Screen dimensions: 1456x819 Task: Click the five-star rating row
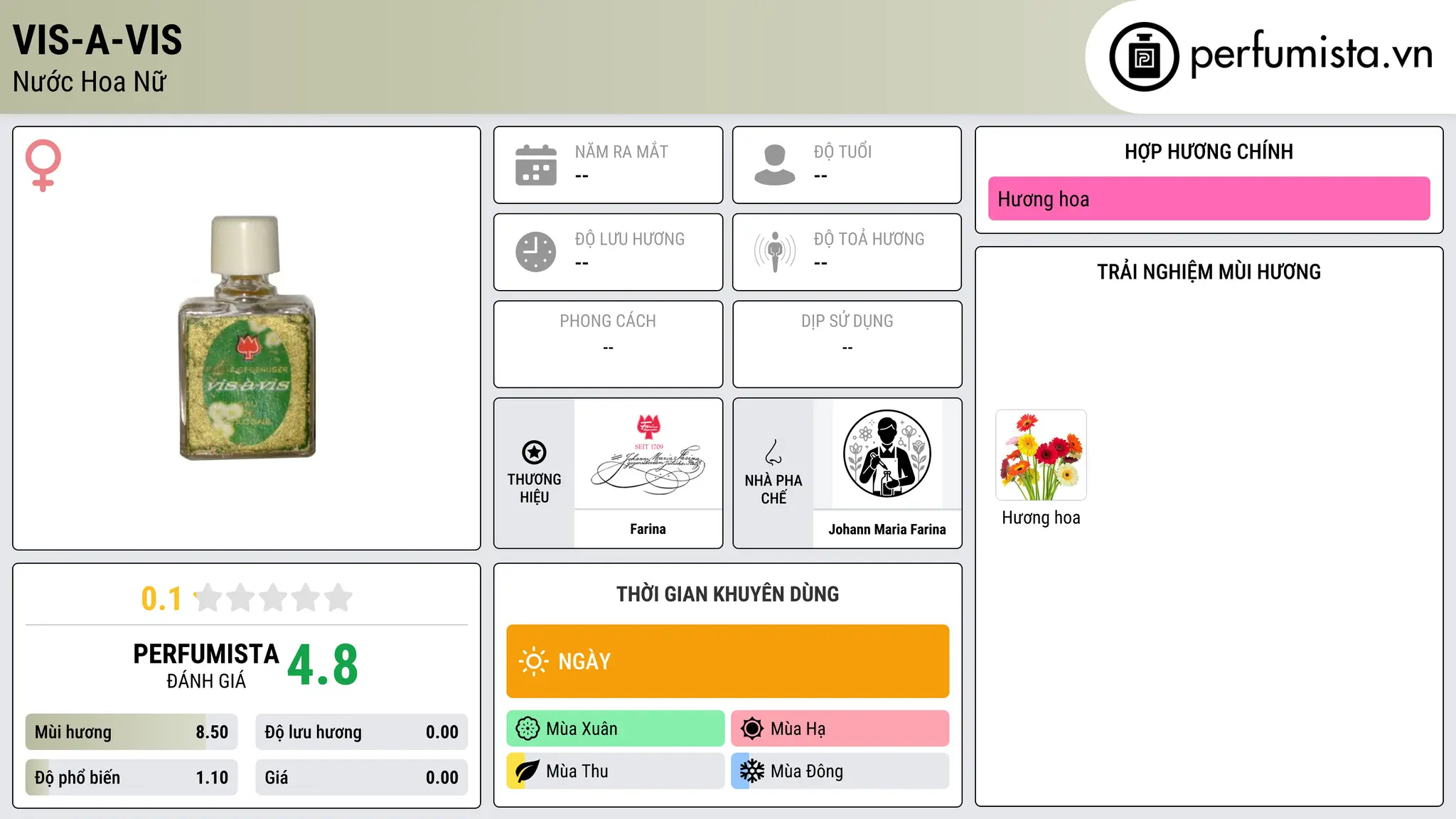click(273, 598)
